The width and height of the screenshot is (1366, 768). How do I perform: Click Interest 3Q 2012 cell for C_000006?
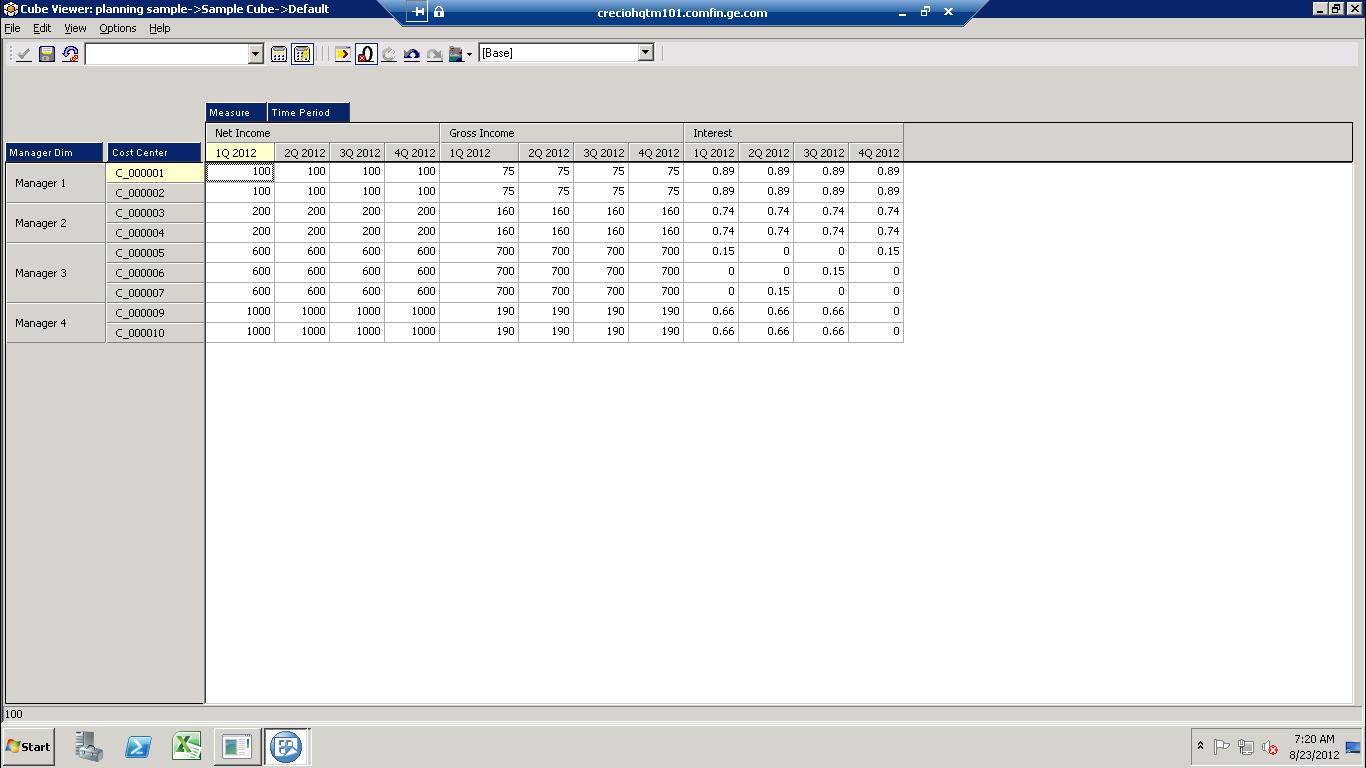pos(821,272)
